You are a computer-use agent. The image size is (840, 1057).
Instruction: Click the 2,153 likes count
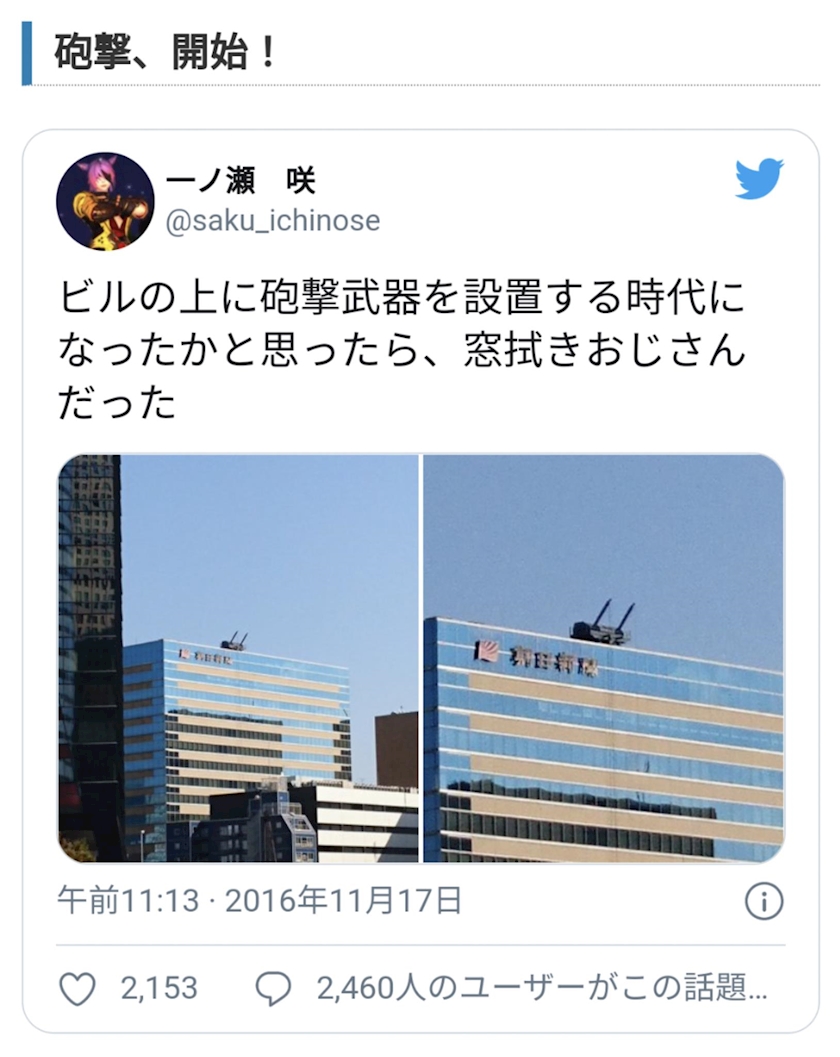point(159,988)
